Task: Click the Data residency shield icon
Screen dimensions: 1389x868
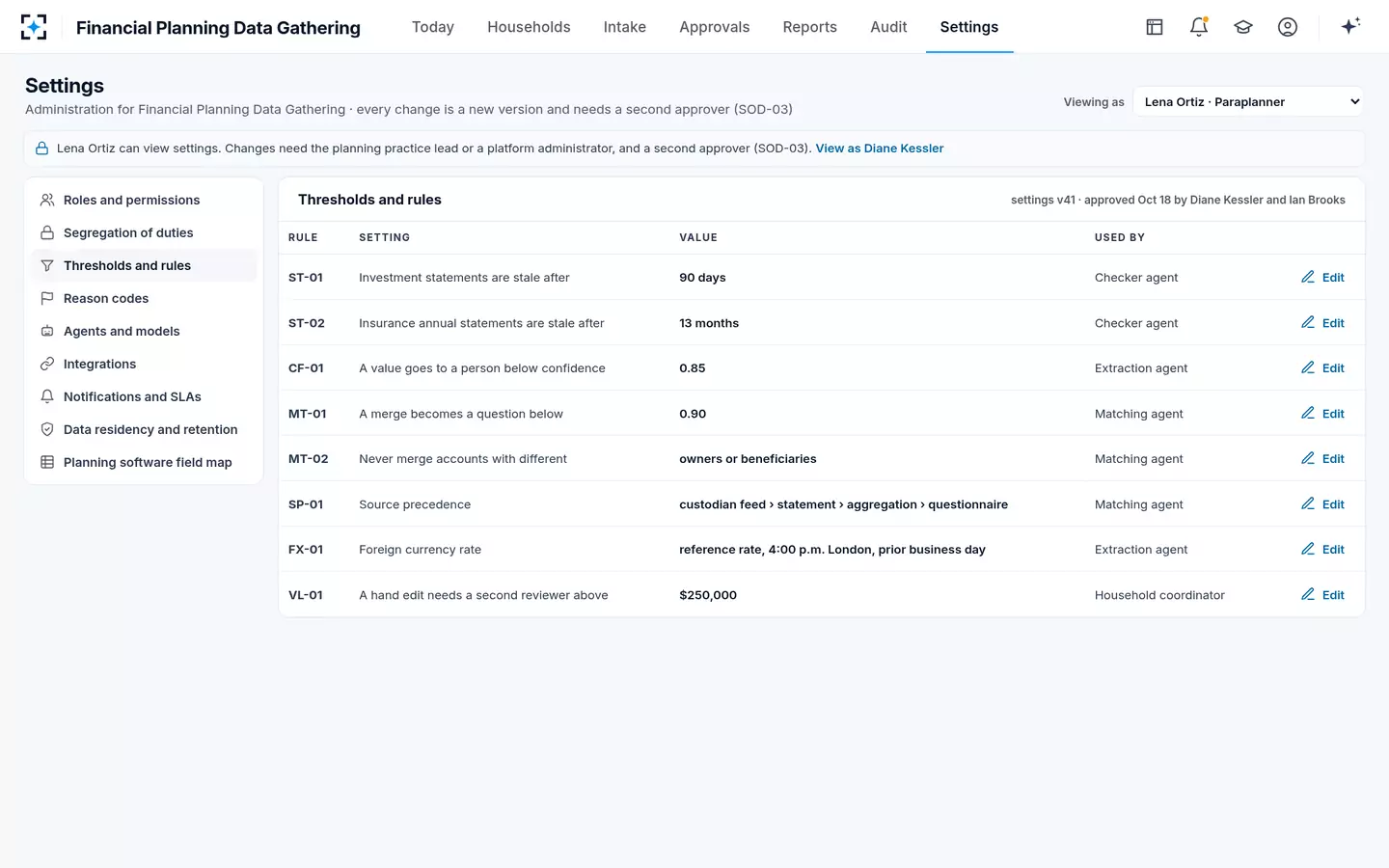Action: (x=47, y=429)
